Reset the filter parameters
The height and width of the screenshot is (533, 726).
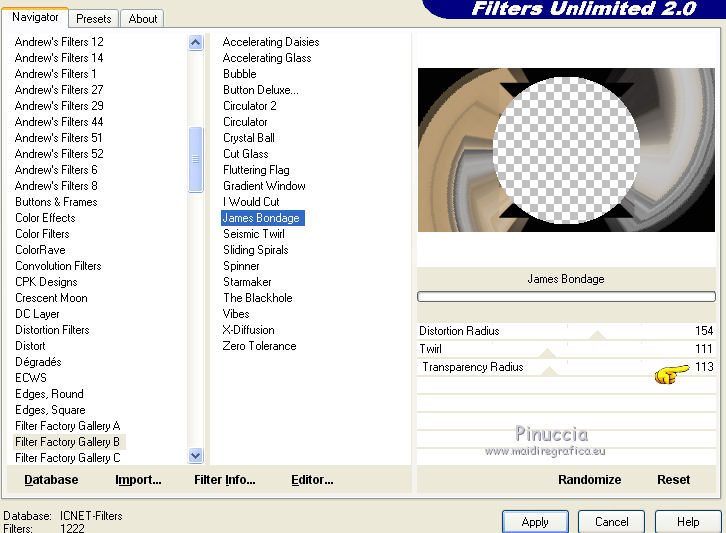click(x=673, y=480)
